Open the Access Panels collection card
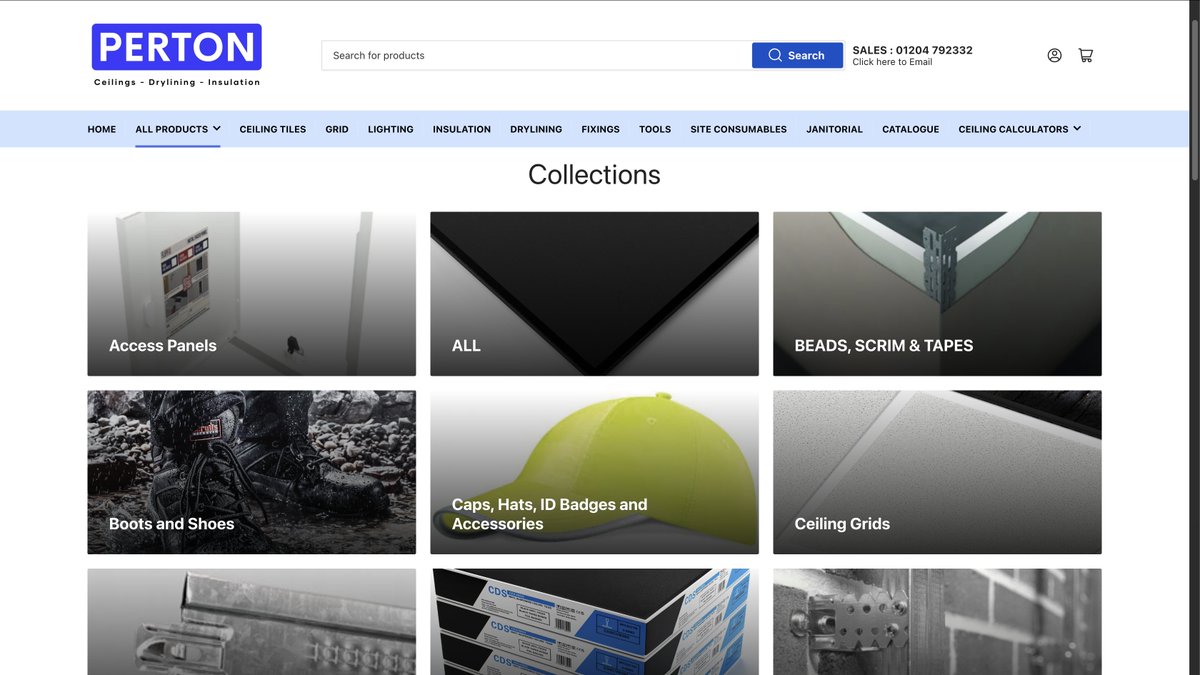Viewport: 1200px width, 675px height. point(251,294)
